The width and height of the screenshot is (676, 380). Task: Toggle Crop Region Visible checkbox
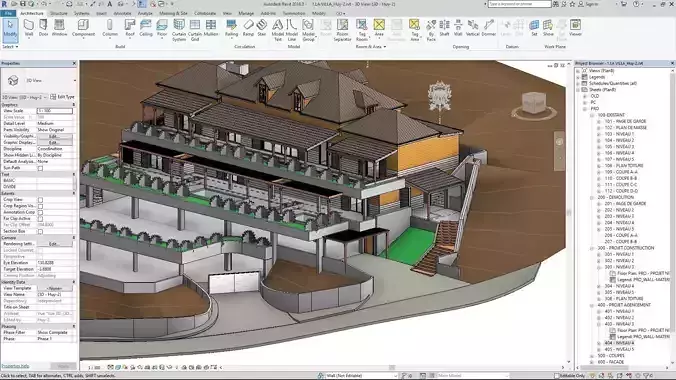40,206
